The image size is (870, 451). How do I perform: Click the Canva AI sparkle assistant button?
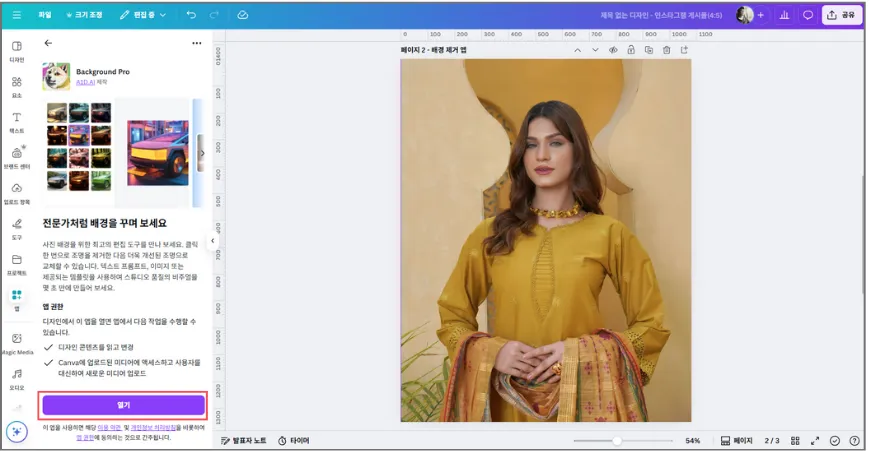click(x=17, y=432)
